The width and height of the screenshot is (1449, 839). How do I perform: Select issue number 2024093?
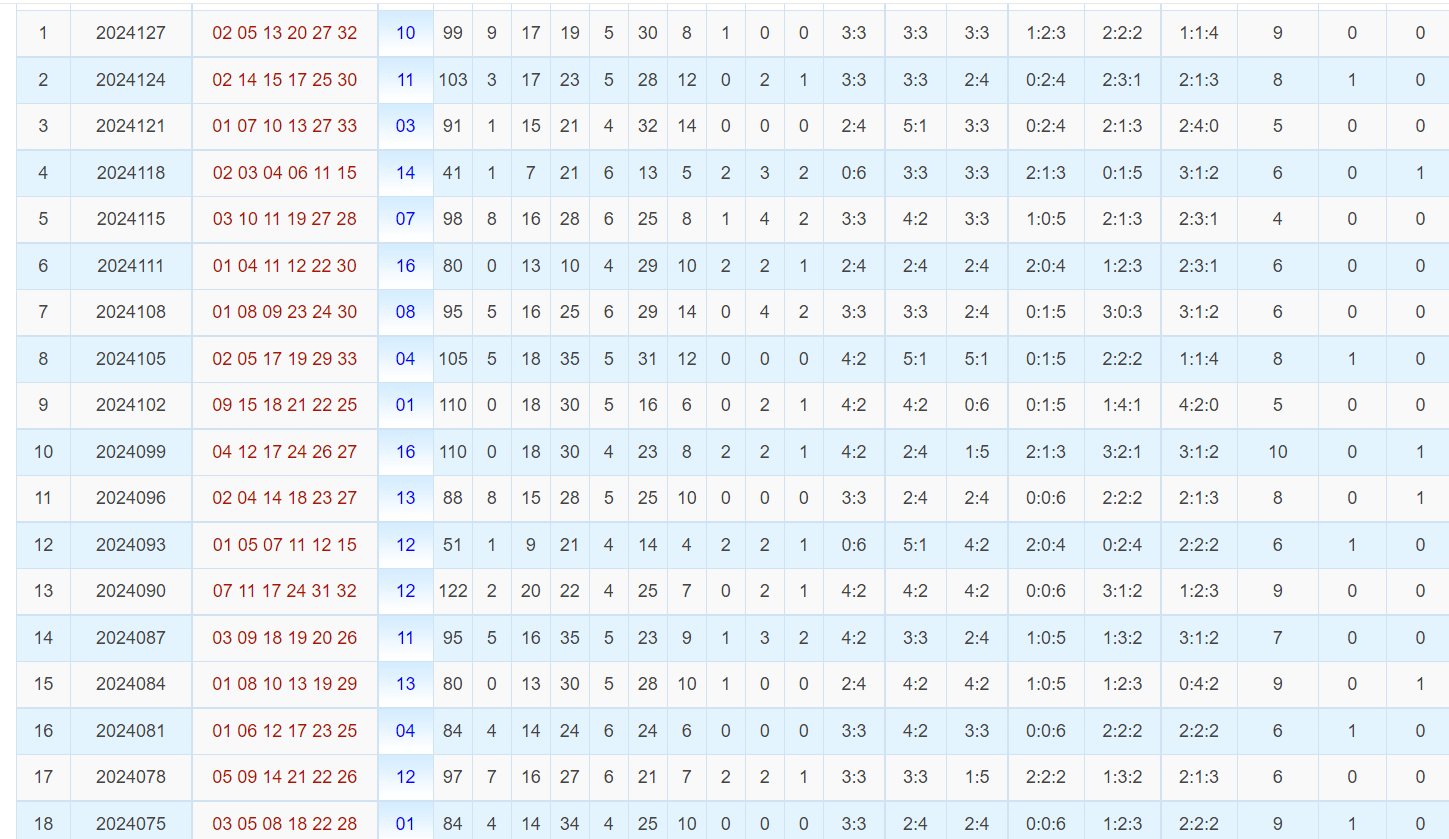(131, 545)
